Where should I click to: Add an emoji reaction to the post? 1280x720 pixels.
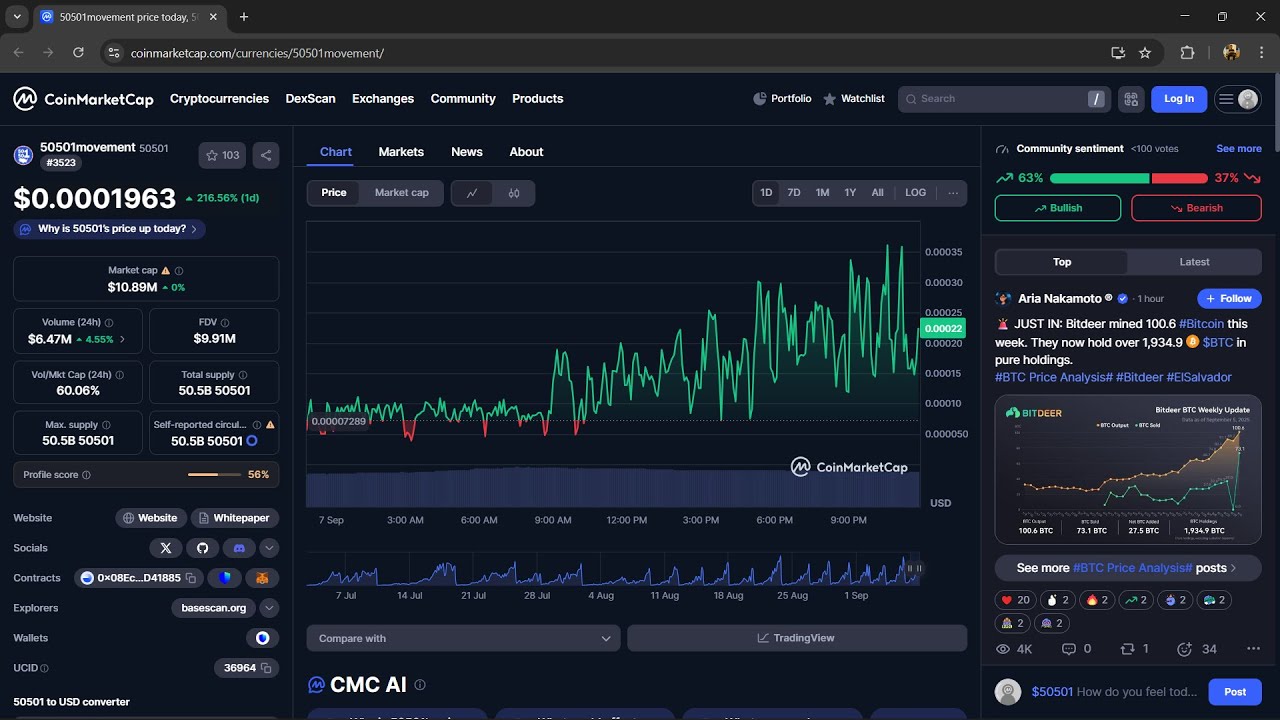[1185, 649]
